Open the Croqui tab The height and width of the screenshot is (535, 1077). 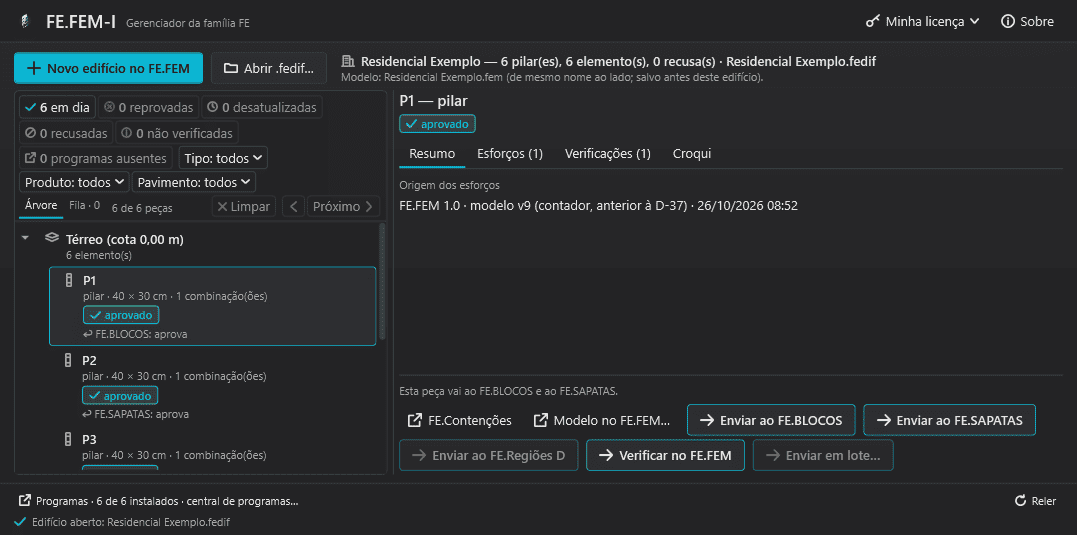(692, 154)
